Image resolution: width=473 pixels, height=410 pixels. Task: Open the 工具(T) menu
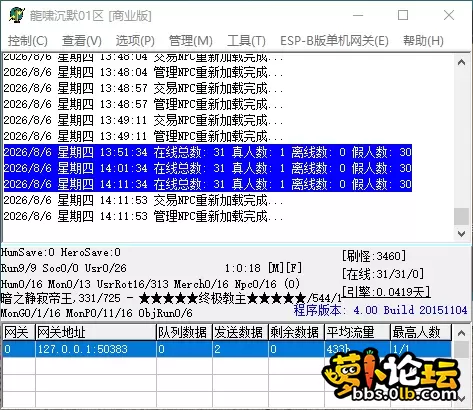click(246, 41)
